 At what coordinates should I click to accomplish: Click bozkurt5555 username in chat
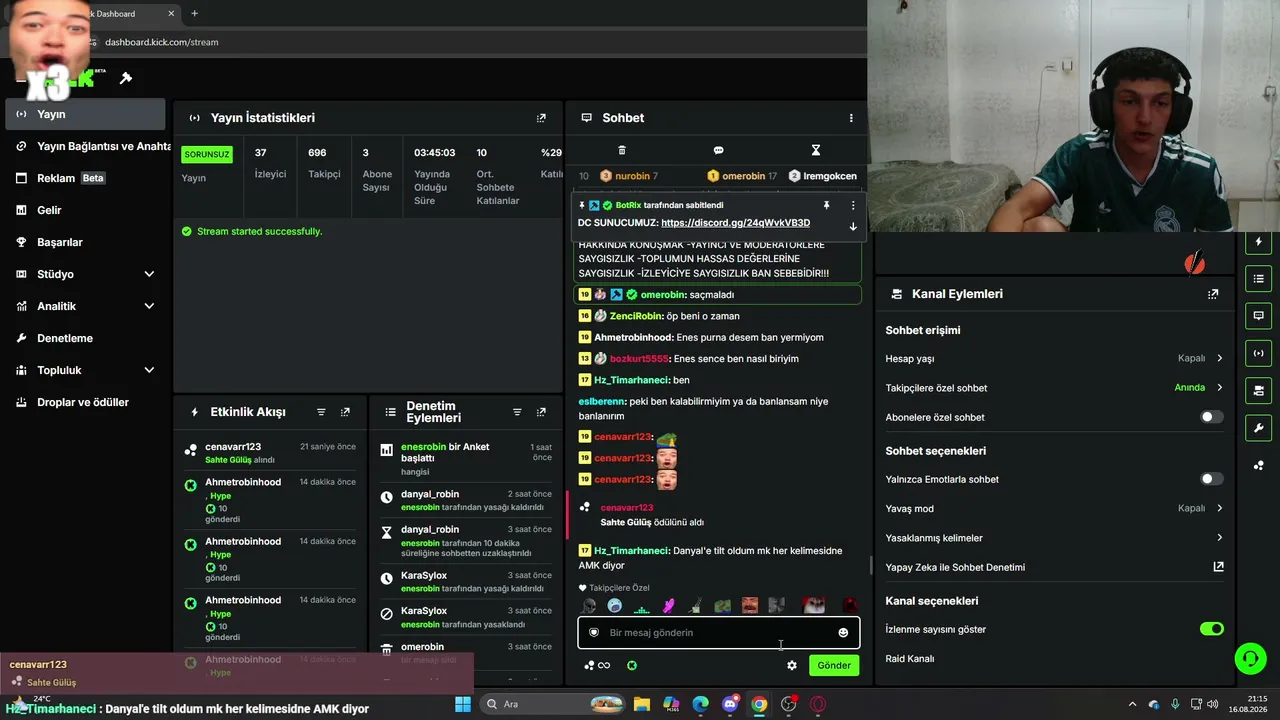coord(639,359)
